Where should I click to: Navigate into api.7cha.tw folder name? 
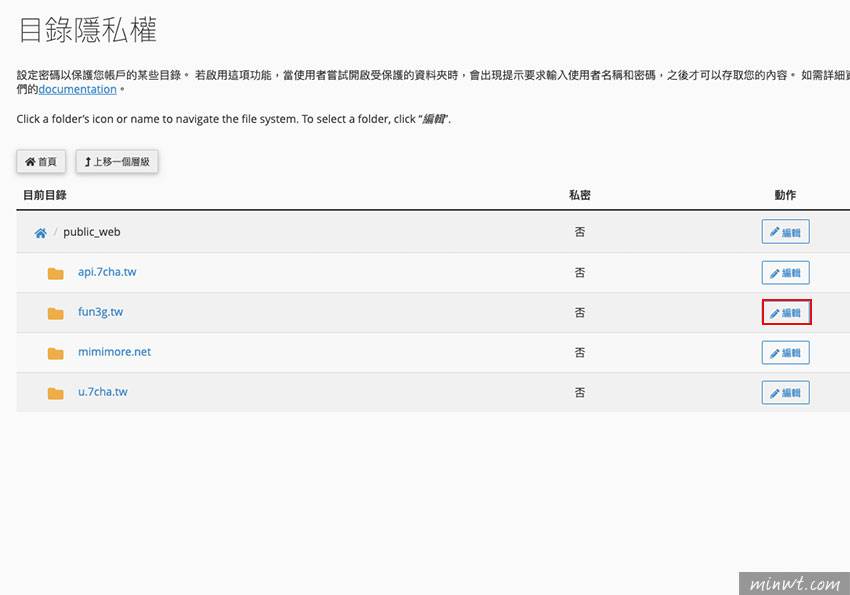107,272
